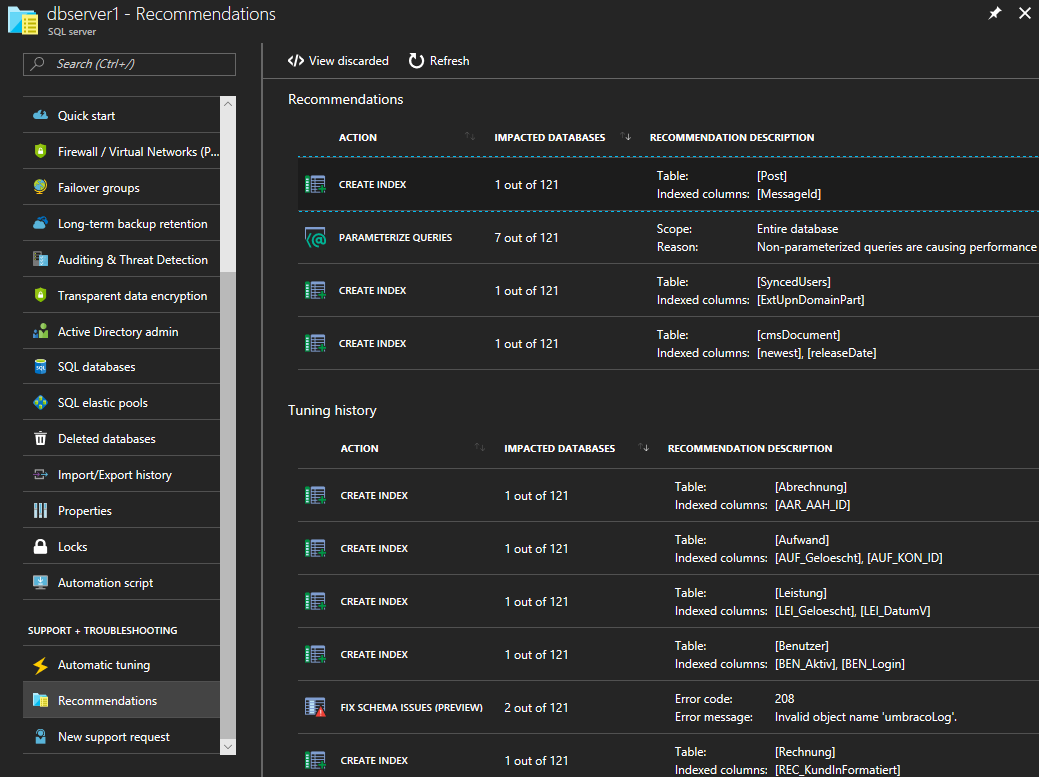Refresh the recommendations list
Screen dimensions: 1039x777
(x=439, y=61)
